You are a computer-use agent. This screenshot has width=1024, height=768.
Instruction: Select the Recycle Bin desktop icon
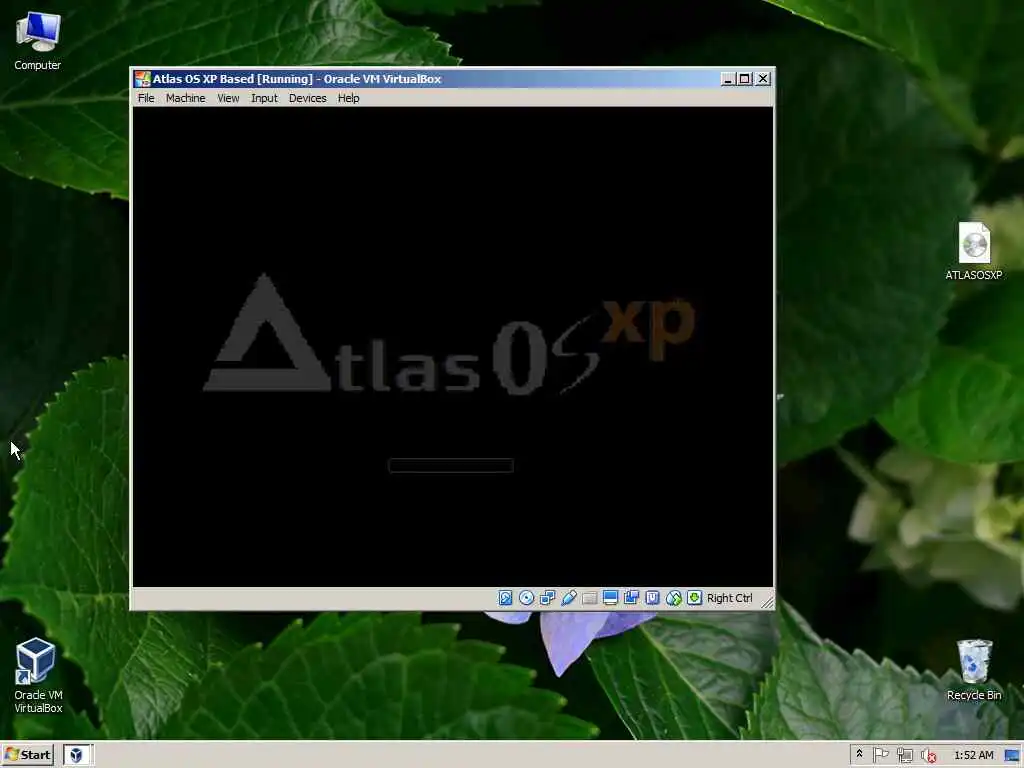[x=974, y=670]
